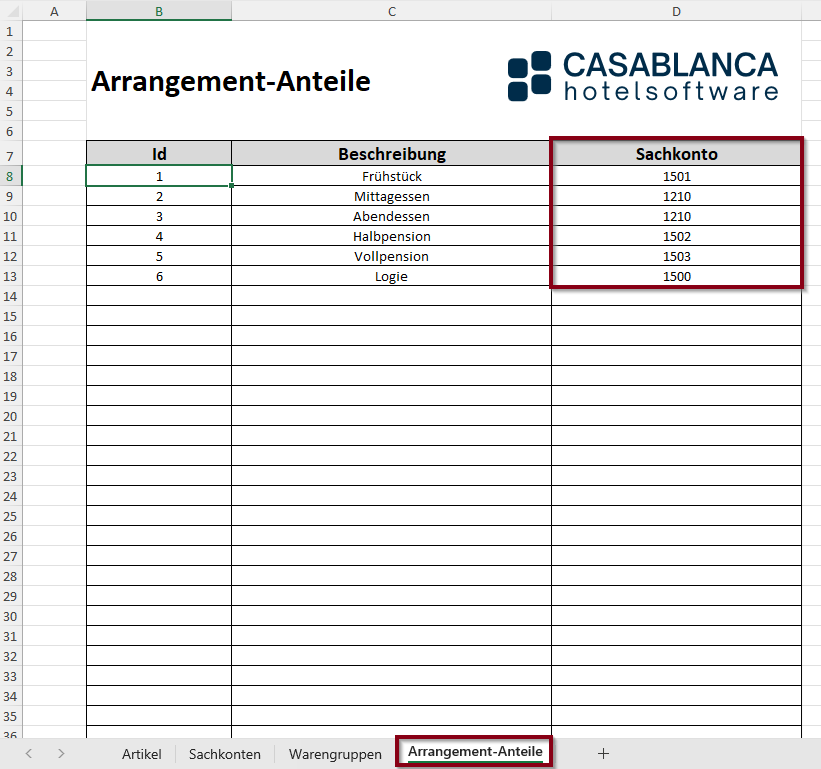
Task: Click the Arrangement-Anteile sheet tab
Action: [x=475, y=752]
